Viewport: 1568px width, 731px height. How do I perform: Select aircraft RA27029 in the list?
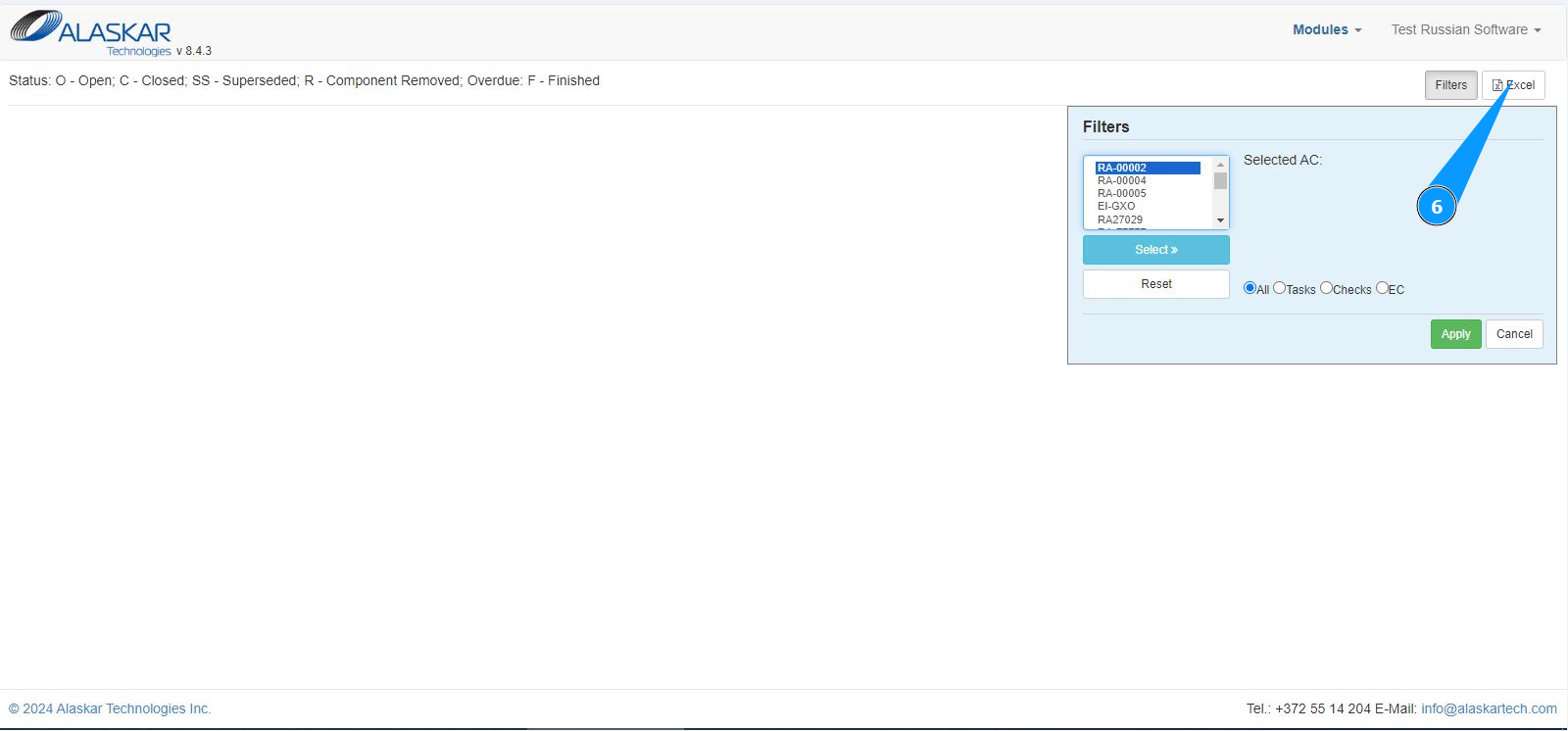[x=1148, y=219]
